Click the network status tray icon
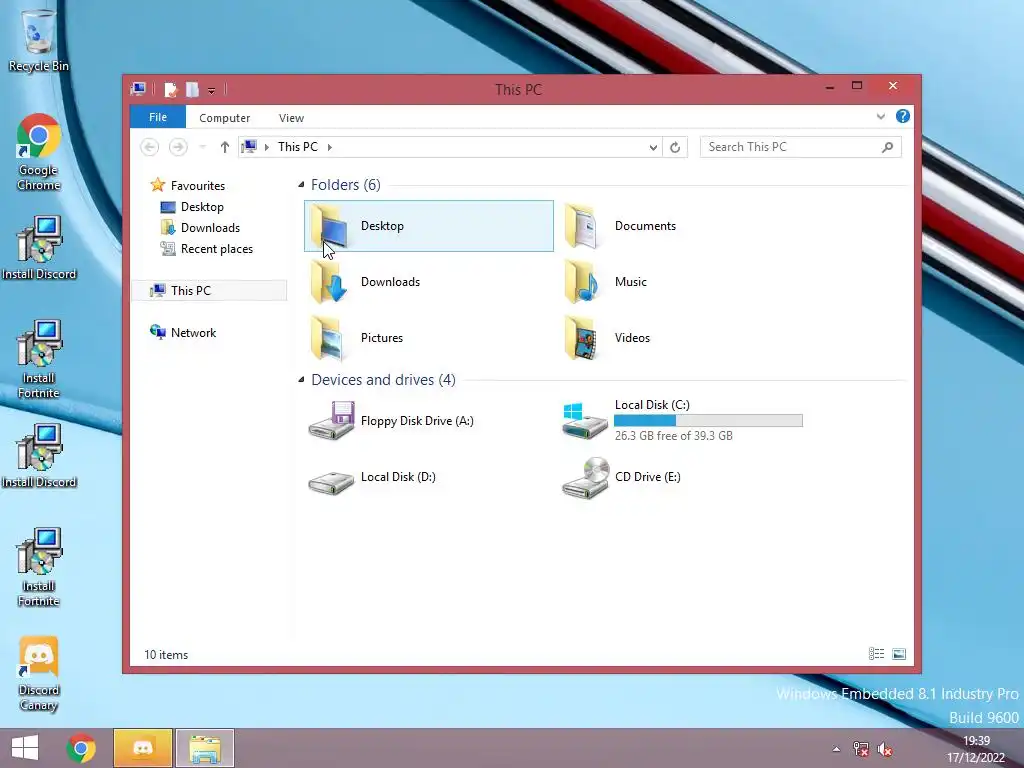Image resolution: width=1024 pixels, height=768 pixels. 861,749
